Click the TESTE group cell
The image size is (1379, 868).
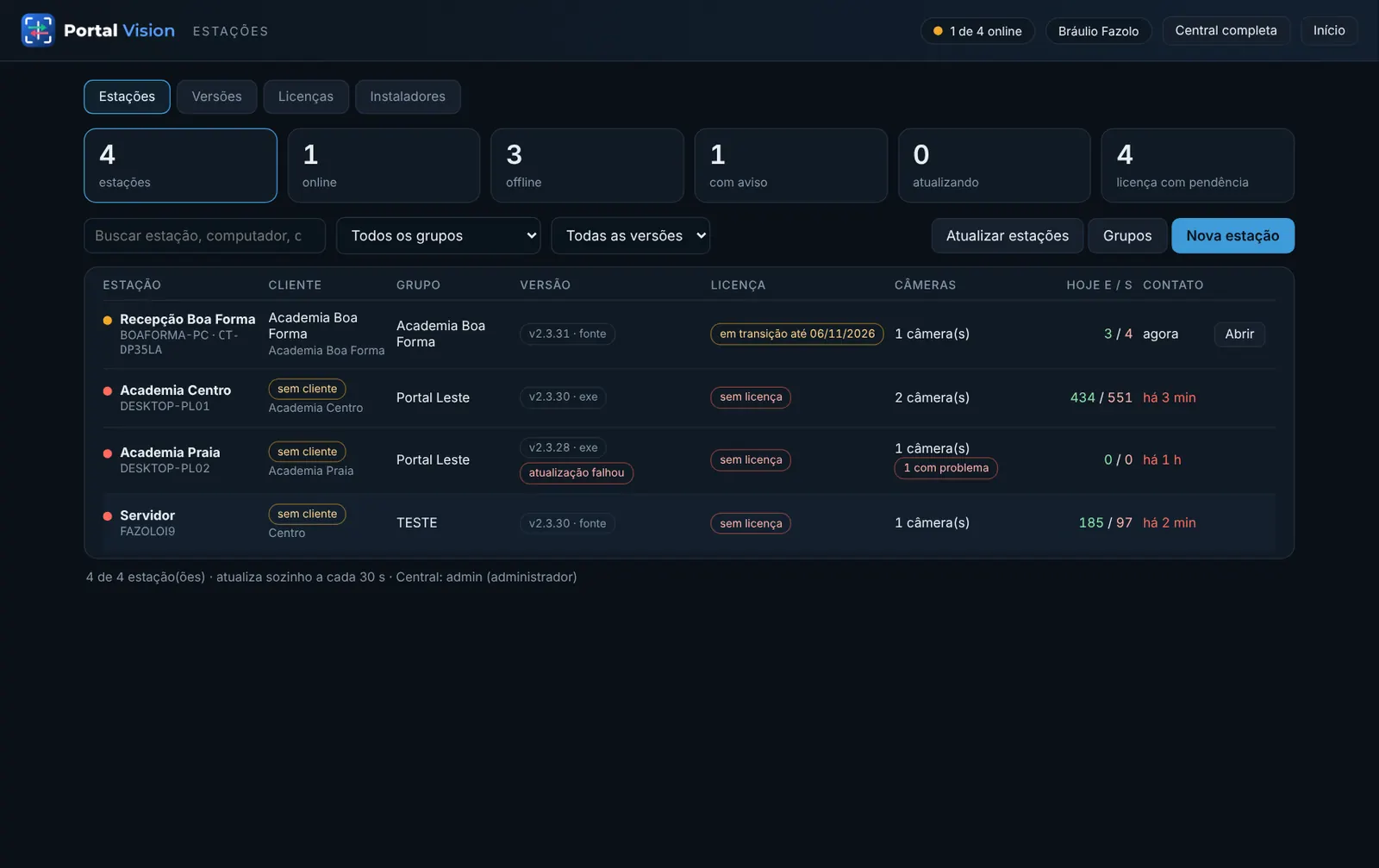pyautogui.click(x=416, y=523)
